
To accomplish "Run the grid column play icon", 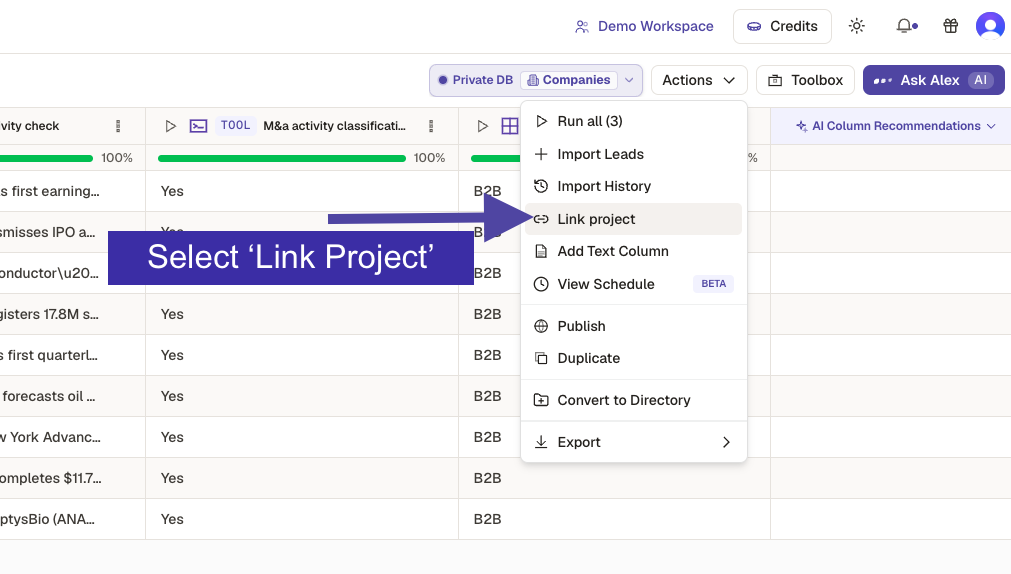I will point(482,126).
